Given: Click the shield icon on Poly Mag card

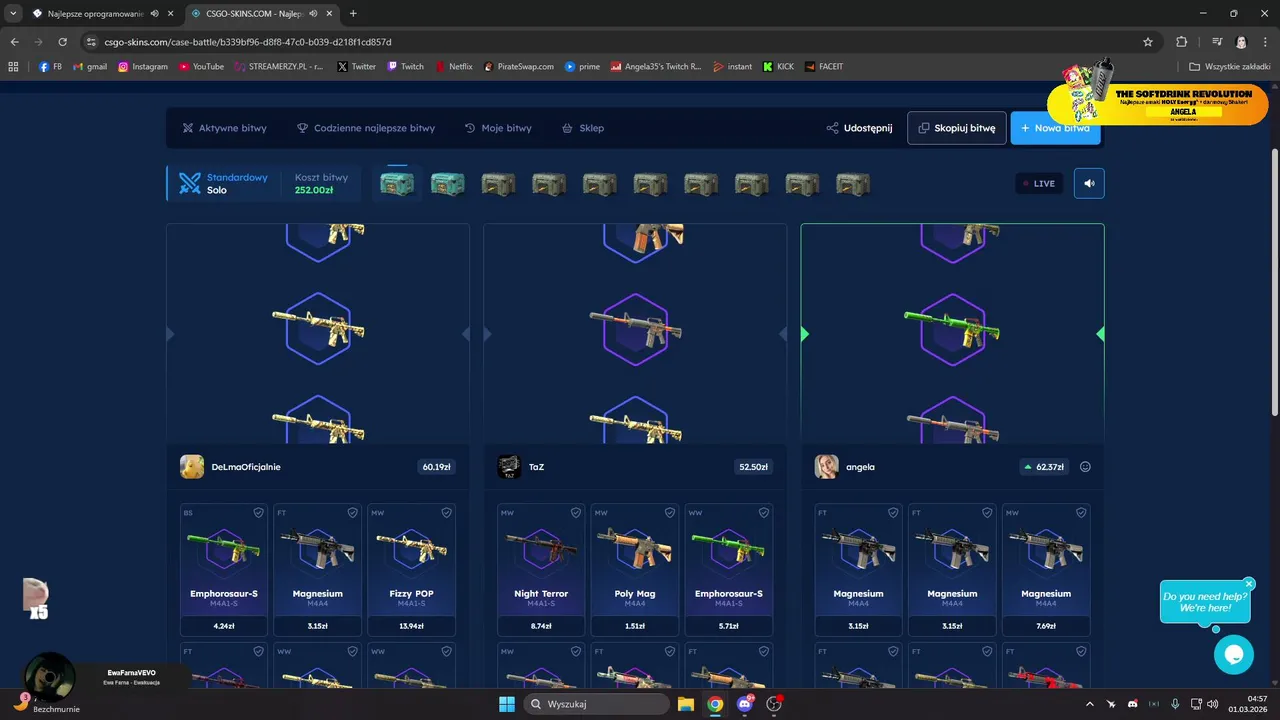Looking at the screenshot, I should (669, 513).
